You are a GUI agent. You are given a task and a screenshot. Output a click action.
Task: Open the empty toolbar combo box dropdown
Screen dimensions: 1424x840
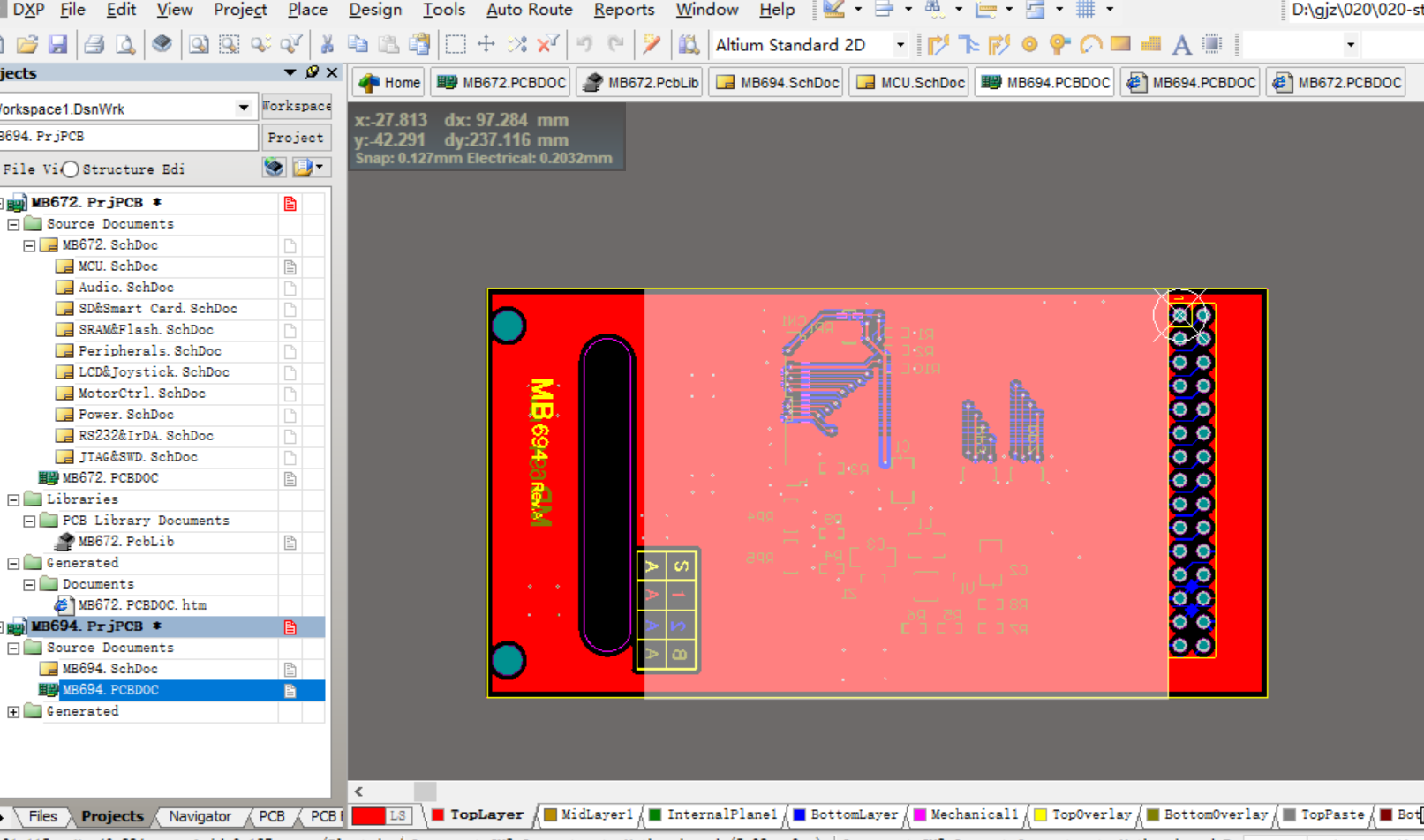pos(1350,44)
